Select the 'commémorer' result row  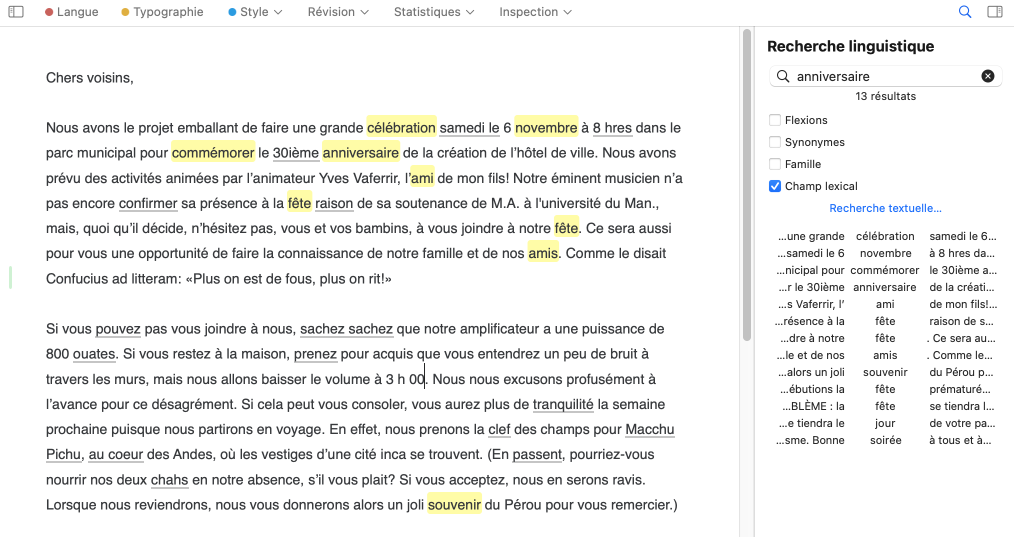885,270
